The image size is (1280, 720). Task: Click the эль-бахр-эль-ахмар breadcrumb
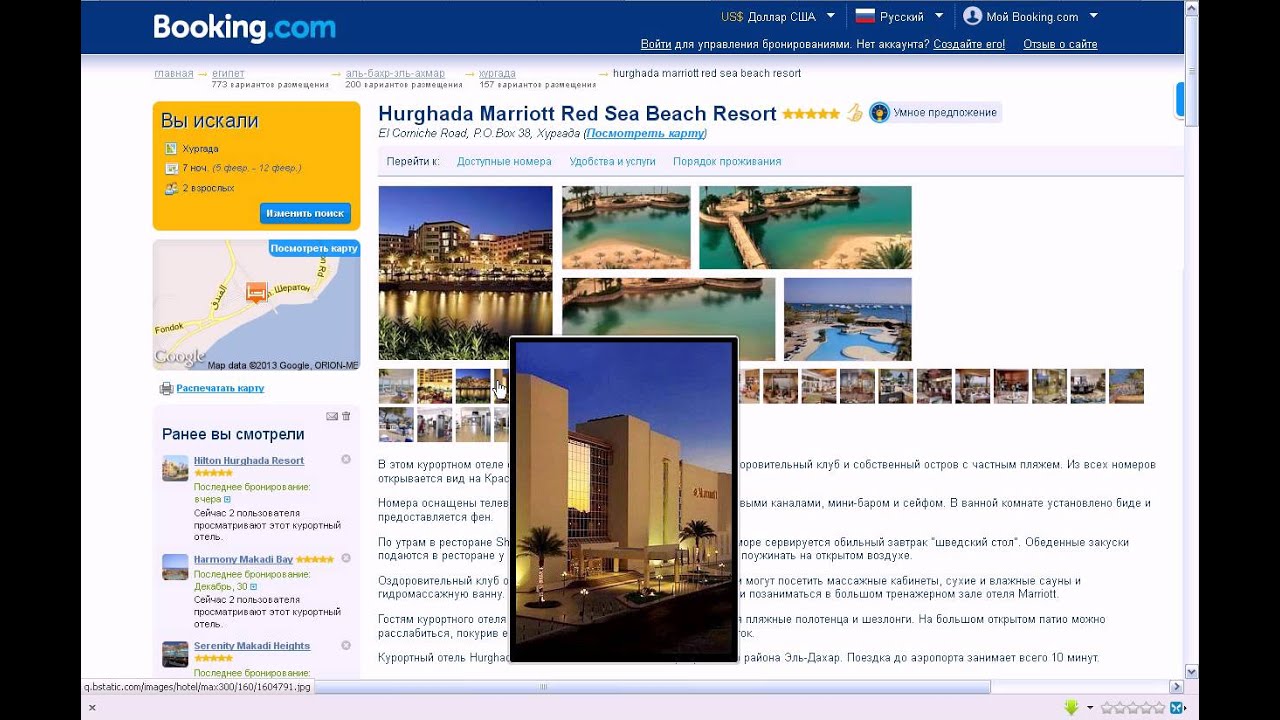click(395, 73)
